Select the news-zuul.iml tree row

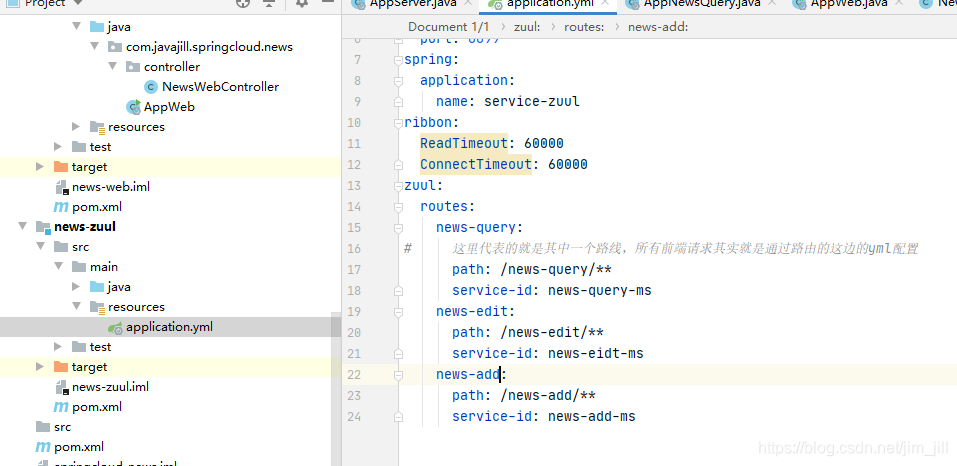[170, 387]
